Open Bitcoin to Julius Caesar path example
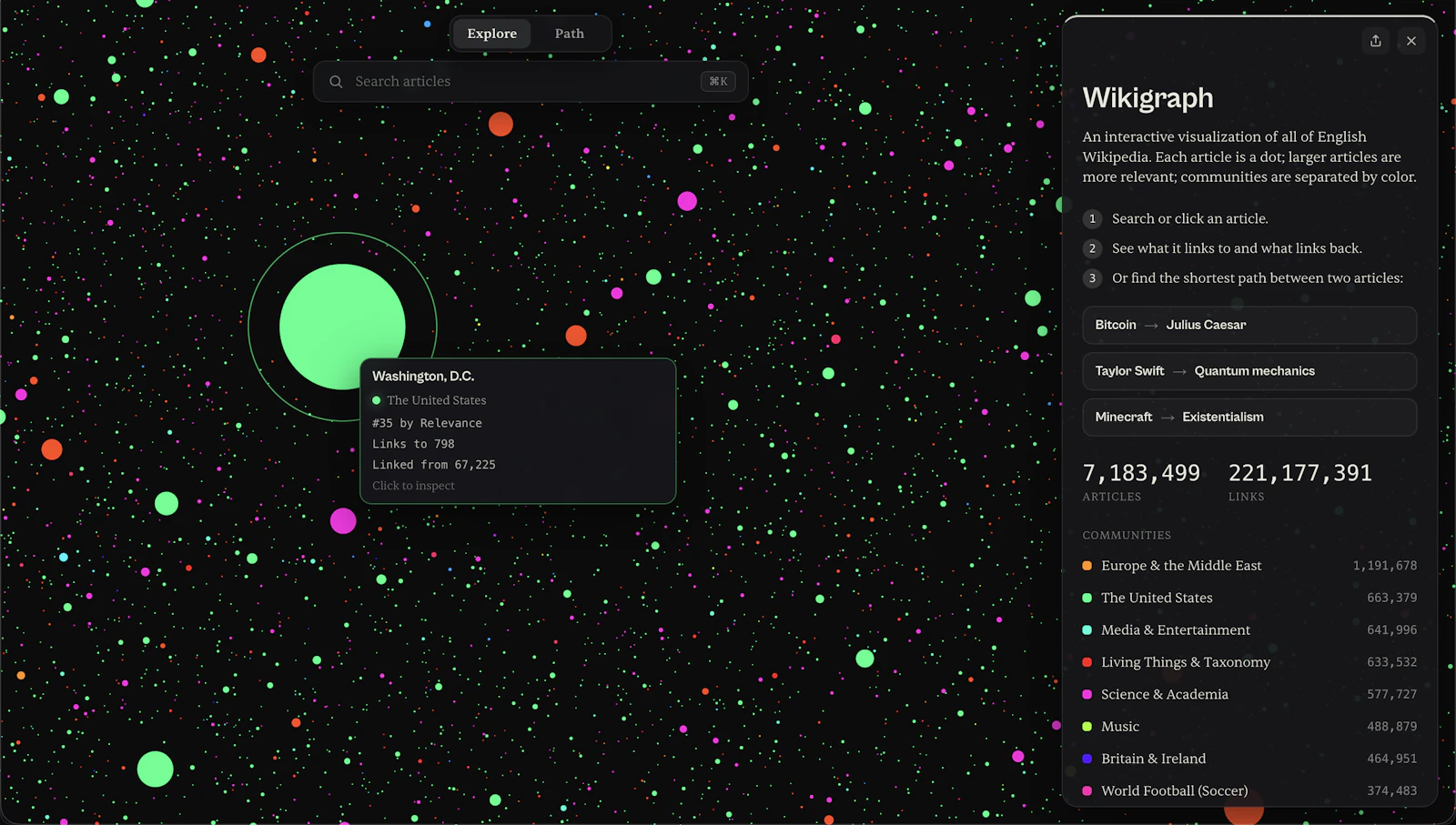 click(1249, 325)
